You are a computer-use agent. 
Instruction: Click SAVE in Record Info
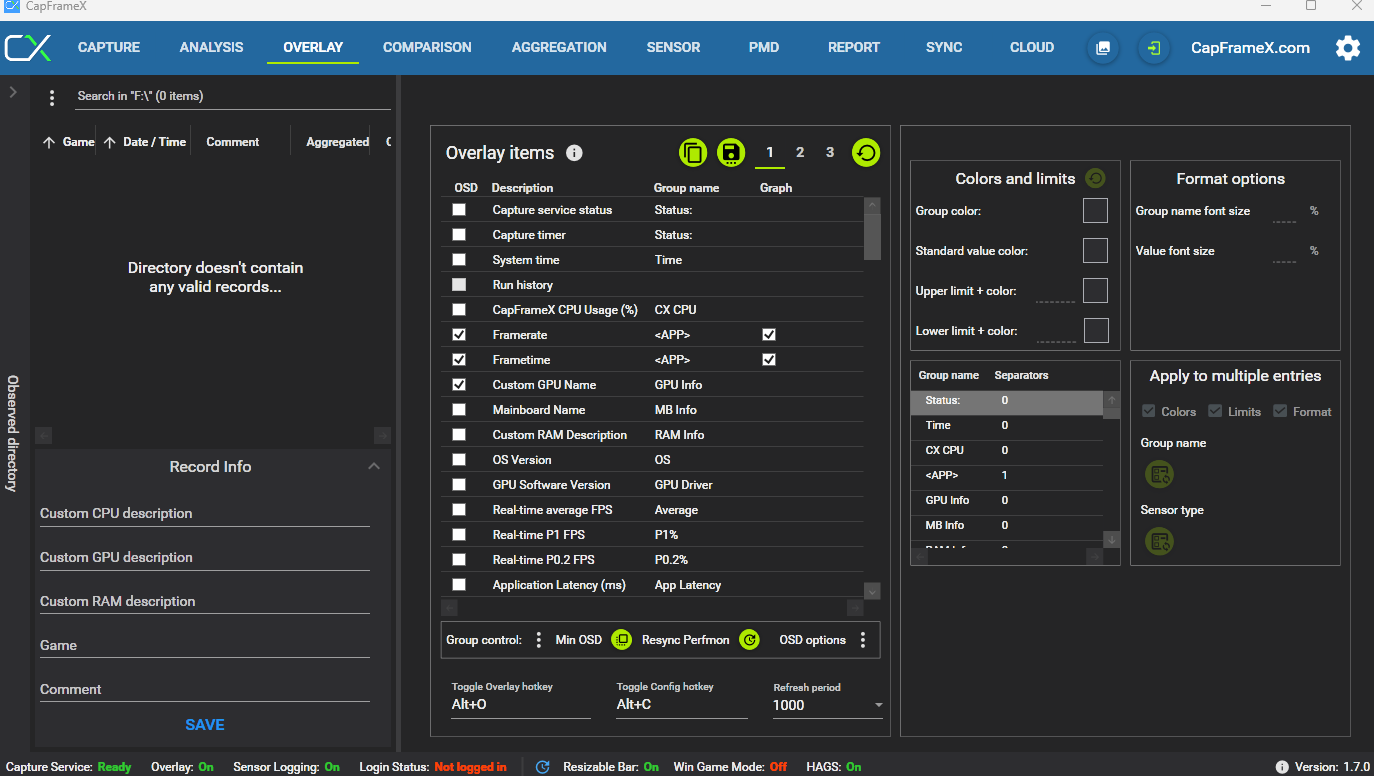(x=205, y=725)
